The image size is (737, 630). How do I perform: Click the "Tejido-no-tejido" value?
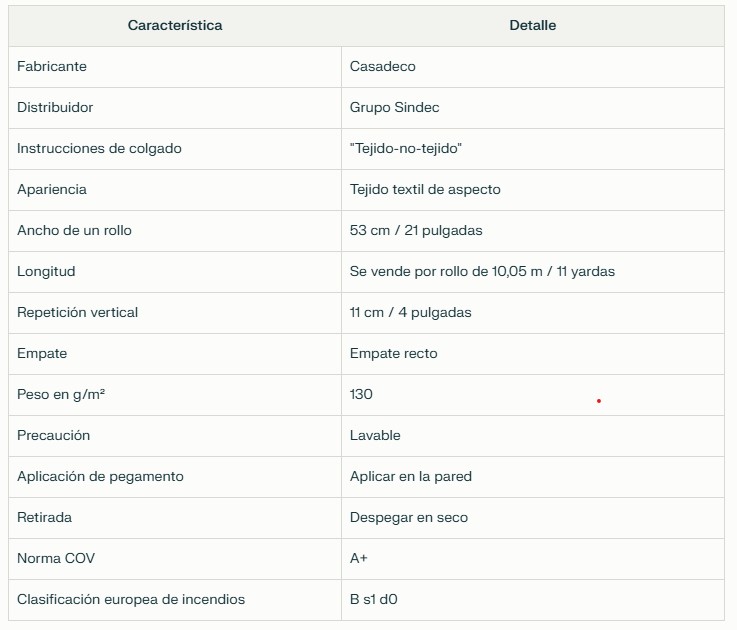coord(406,149)
